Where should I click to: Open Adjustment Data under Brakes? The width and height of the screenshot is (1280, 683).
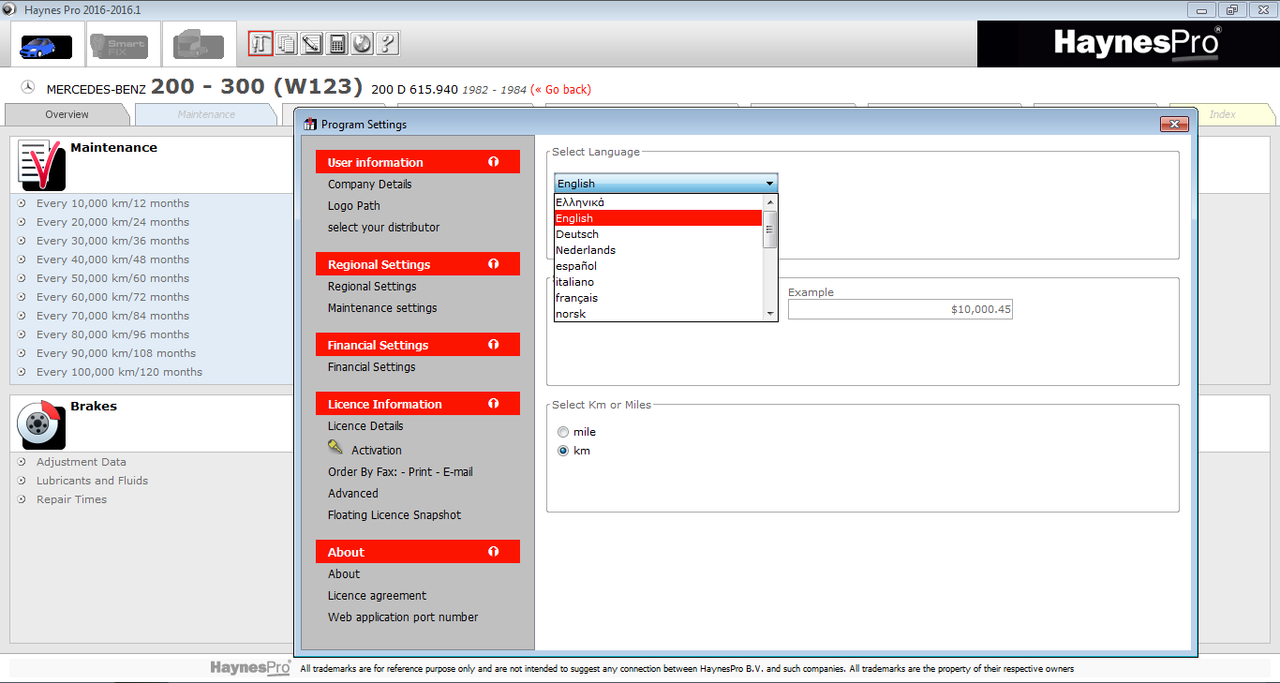click(81, 462)
